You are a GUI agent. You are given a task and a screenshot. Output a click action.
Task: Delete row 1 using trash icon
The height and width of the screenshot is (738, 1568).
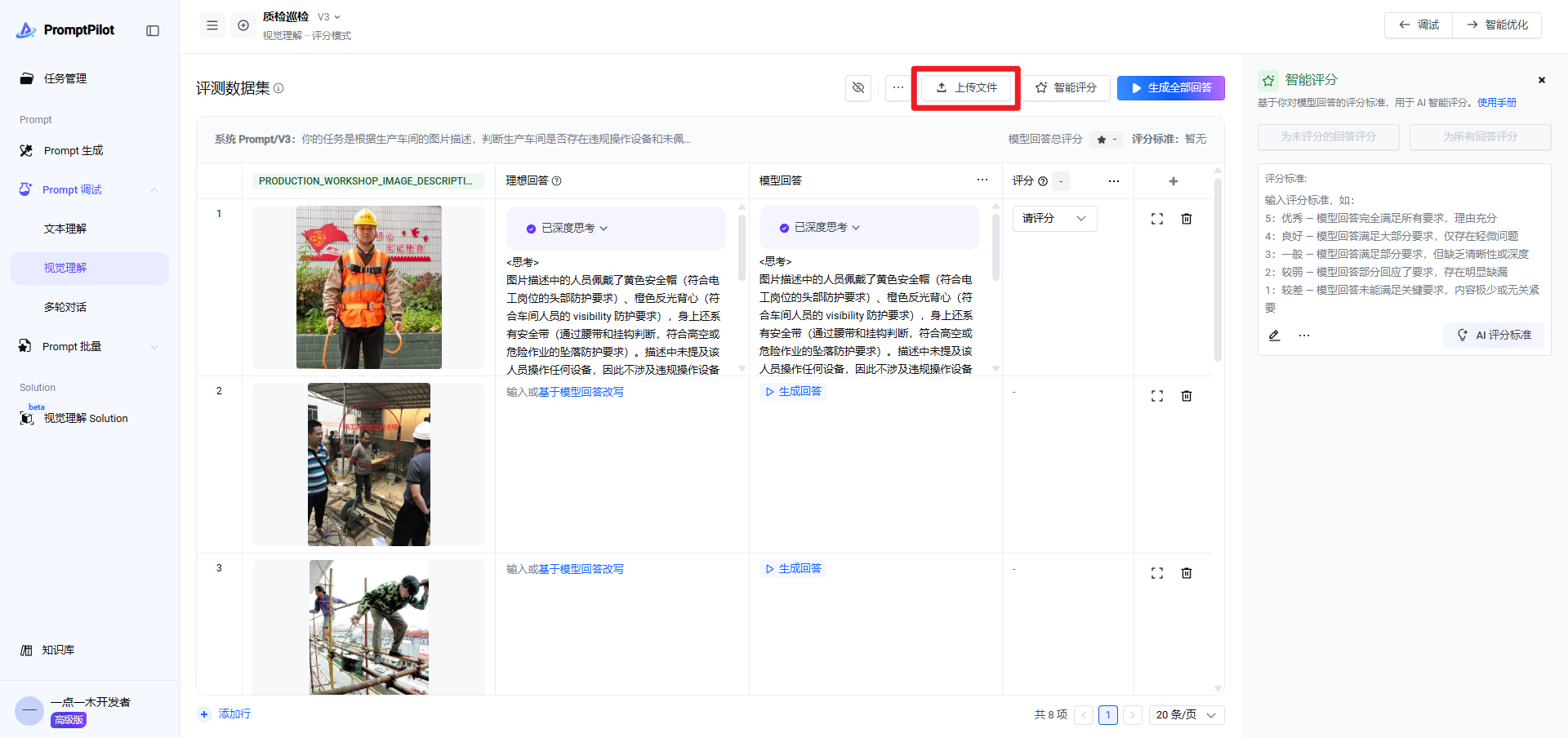[x=1187, y=219]
